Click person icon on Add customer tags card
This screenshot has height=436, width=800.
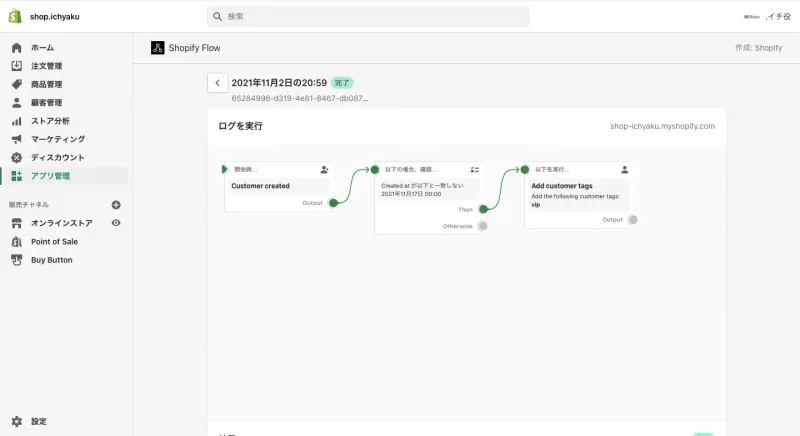[x=624, y=169]
